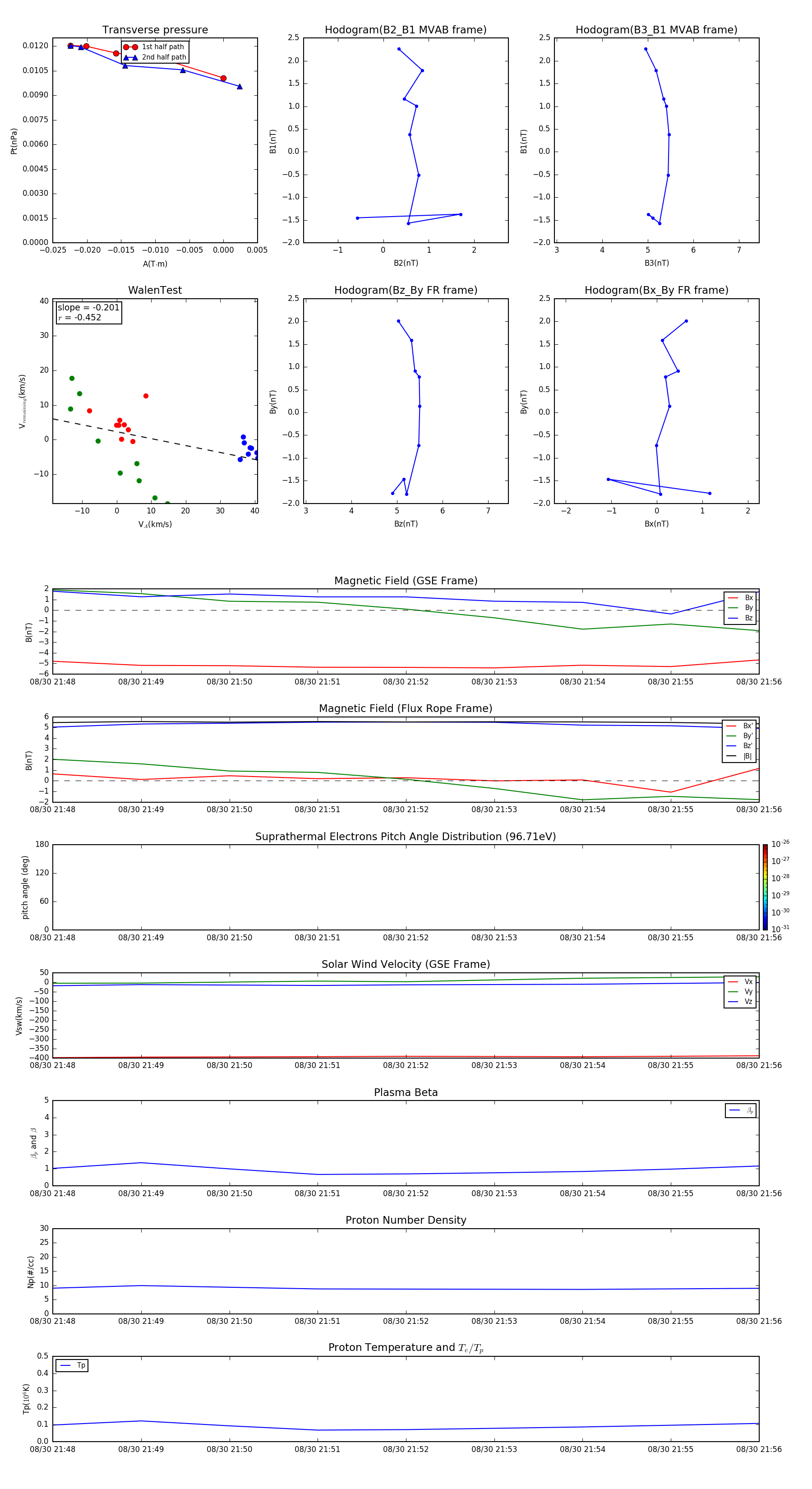Viewport: 812px width, 1489px height.
Task: Click the Vz entry in velocity legend
Action: [740, 1002]
